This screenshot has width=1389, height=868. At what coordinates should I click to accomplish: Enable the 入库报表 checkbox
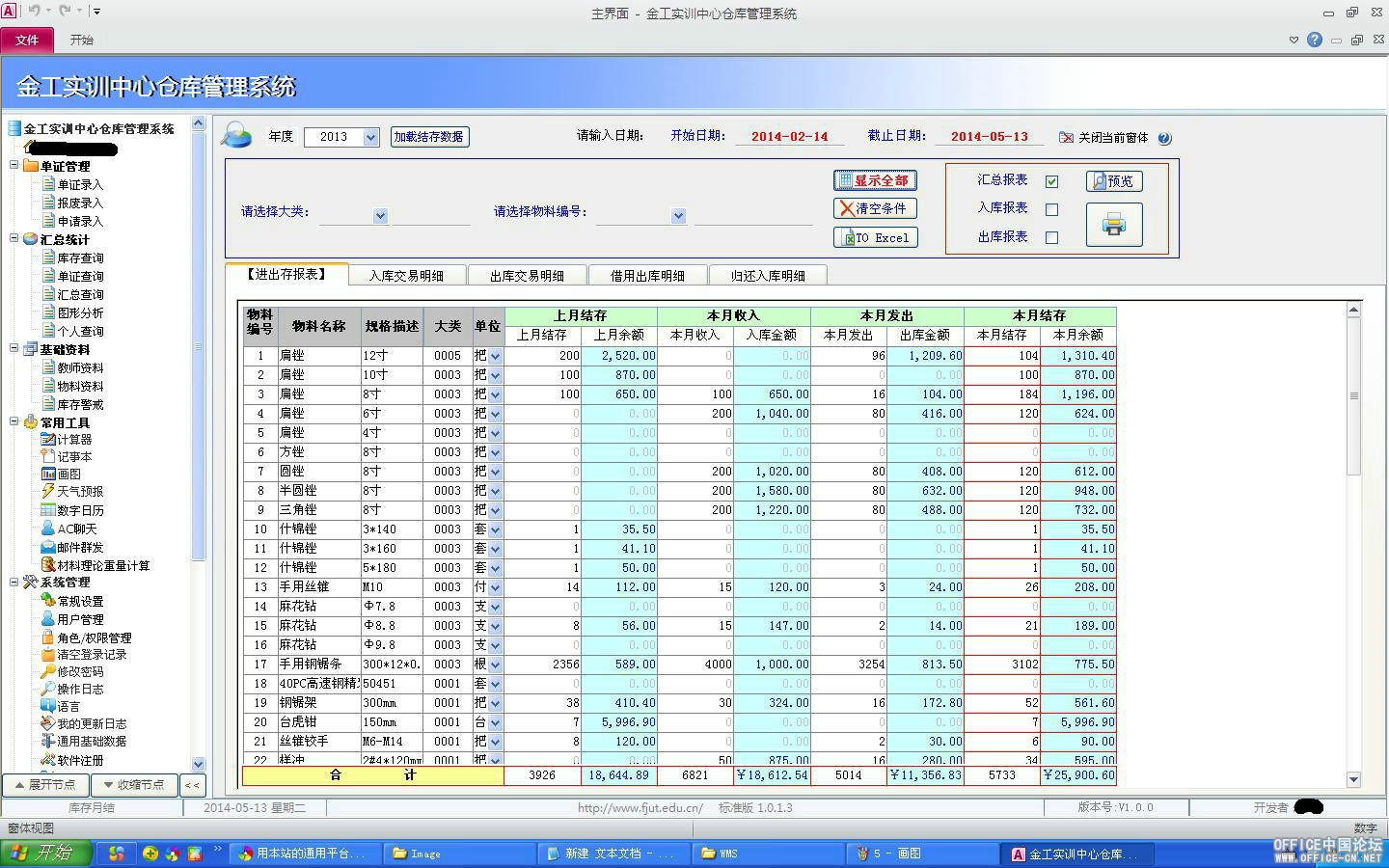click(x=1051, y=208)
